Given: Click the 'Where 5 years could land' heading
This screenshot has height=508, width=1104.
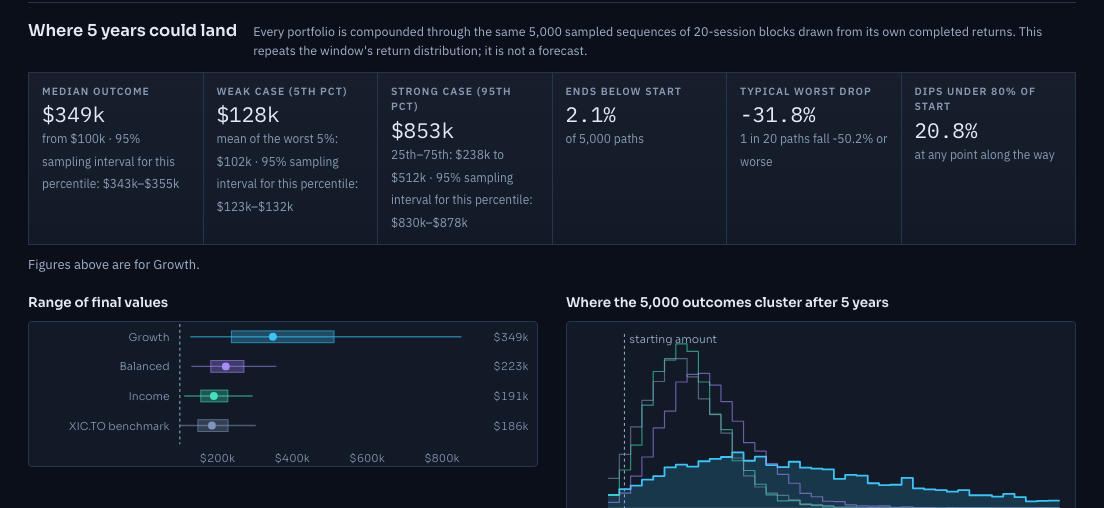Looking at the screenshot, I should pos(132,31).
